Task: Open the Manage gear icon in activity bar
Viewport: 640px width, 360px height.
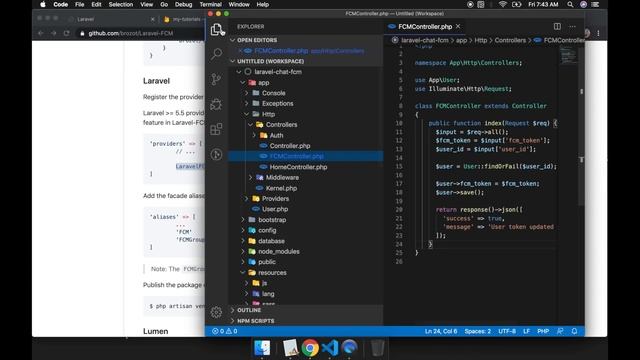Action: coord(216,312)
